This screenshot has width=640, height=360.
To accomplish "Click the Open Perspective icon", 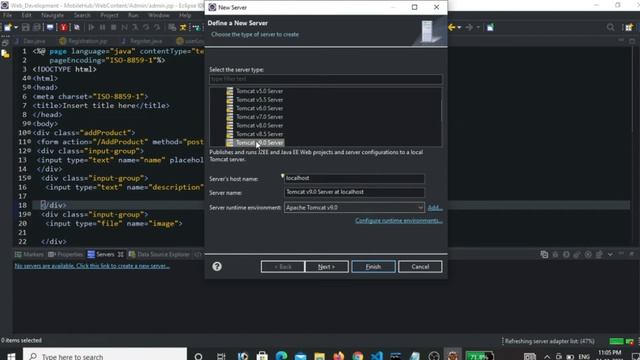I will (x=629, y=27).
